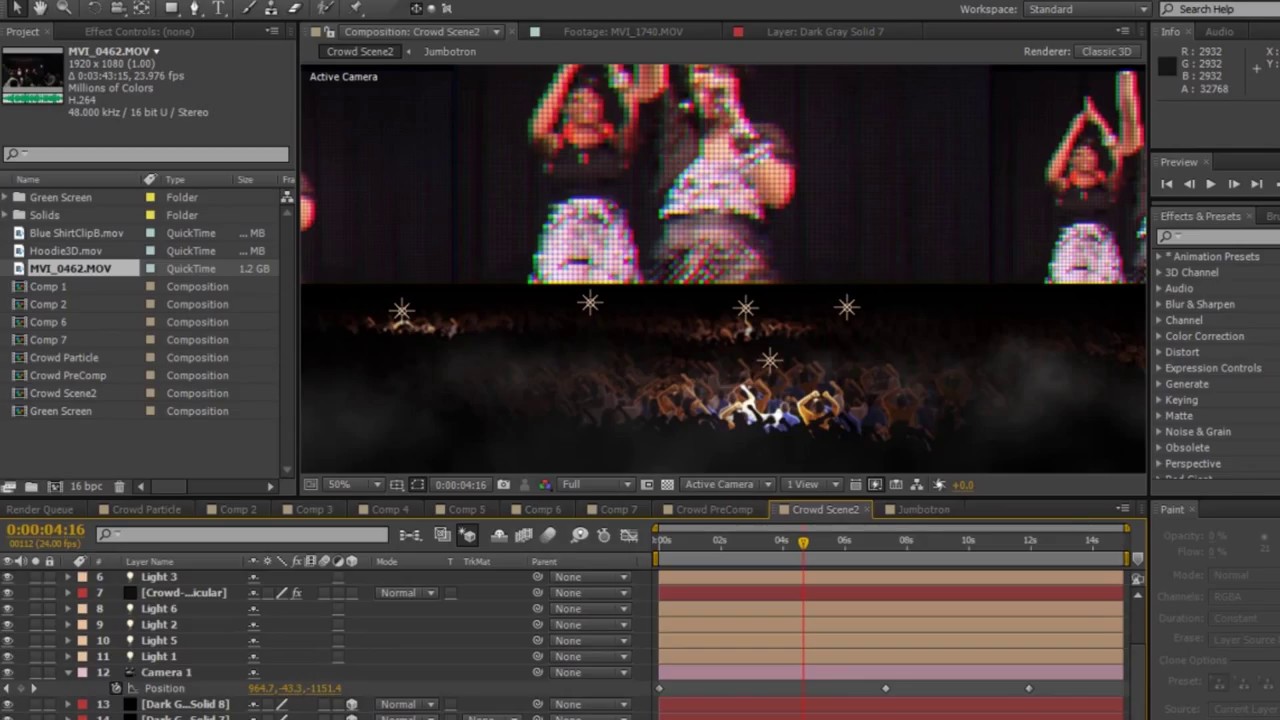
Task: Jump to first frame in Preview
Action: 1167,184
